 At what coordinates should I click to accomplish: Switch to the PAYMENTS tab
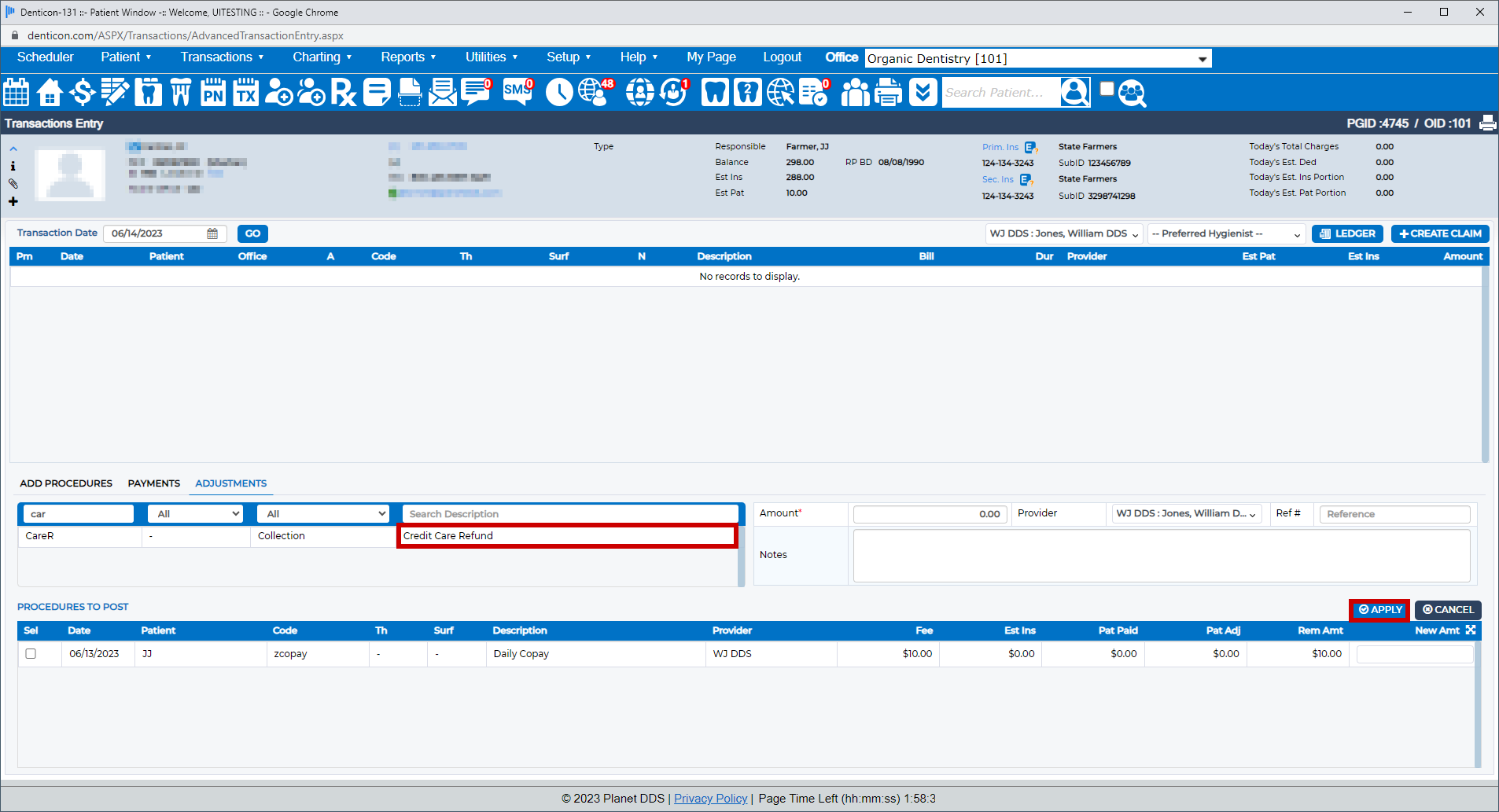154,483
